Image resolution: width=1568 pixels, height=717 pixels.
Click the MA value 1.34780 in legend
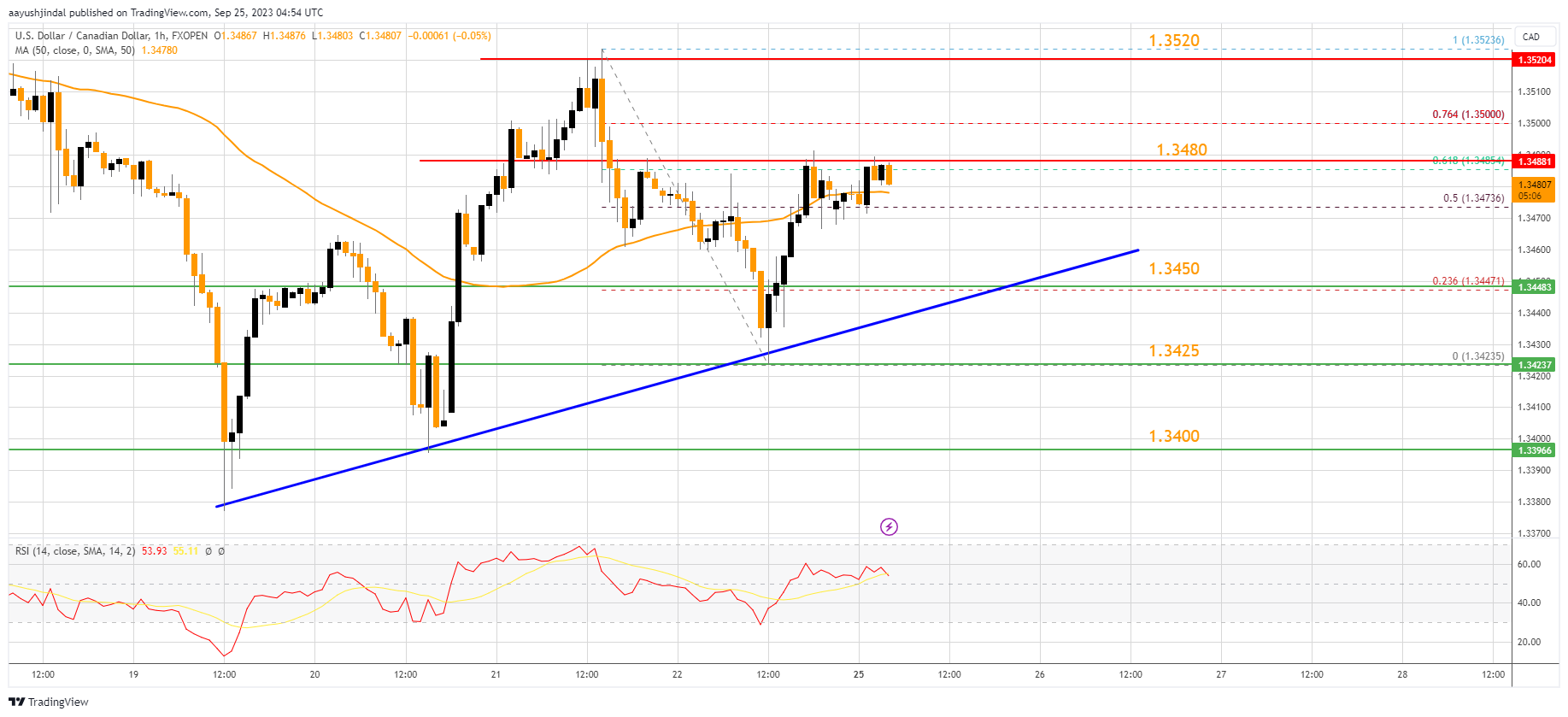(x=159, y=50)
